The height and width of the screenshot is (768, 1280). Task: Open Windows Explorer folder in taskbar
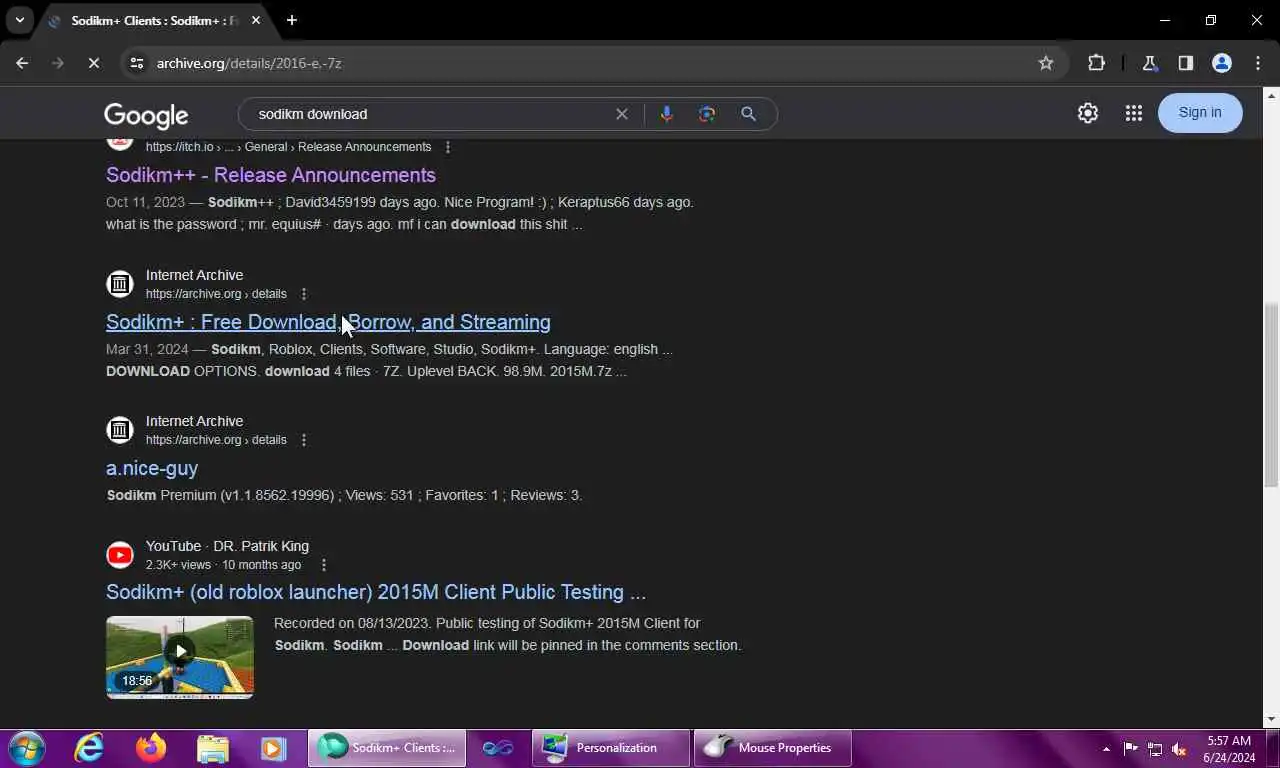[x=212, y=748]
